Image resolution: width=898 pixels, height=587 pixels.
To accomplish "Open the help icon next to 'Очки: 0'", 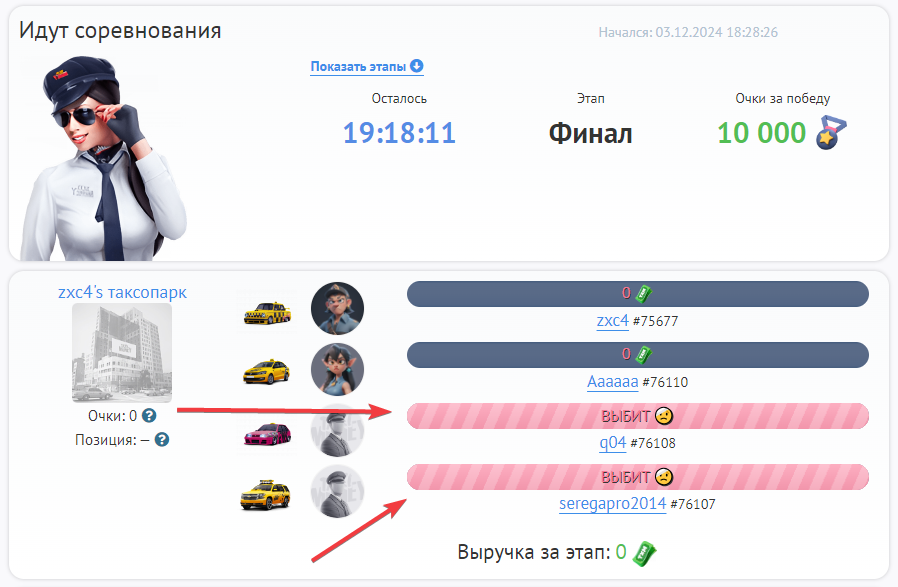I will (x=149, y=416).
